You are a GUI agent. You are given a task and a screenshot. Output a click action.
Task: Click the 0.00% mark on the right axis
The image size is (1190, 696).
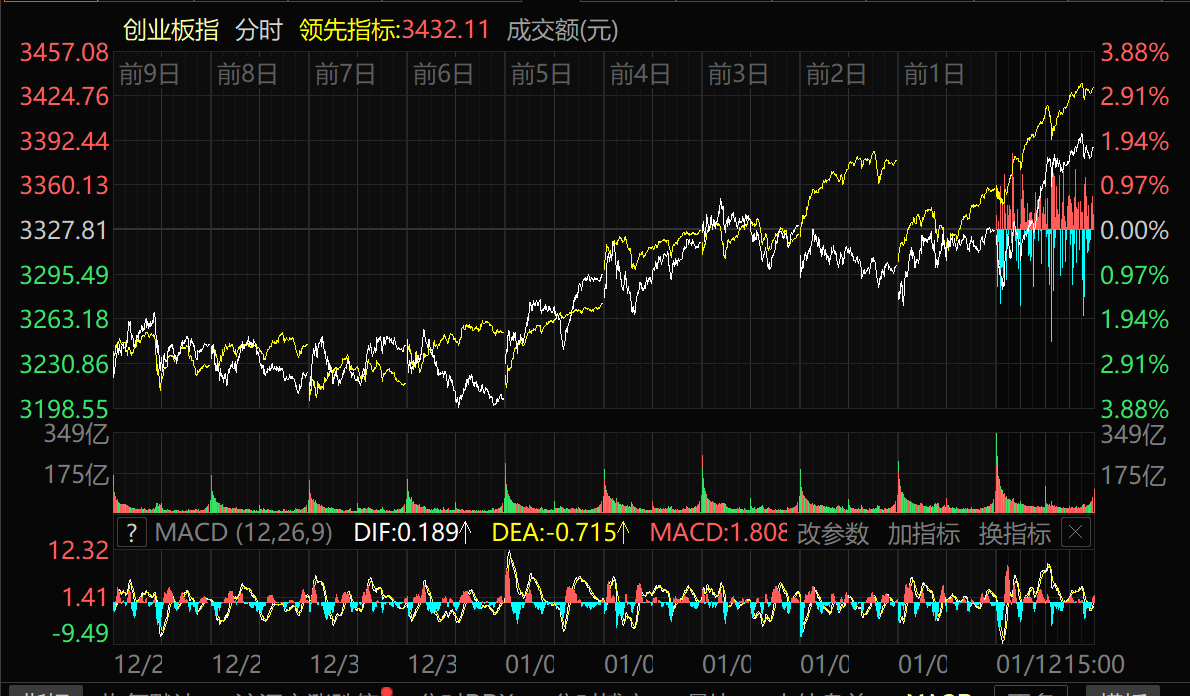click(1134, 230)
